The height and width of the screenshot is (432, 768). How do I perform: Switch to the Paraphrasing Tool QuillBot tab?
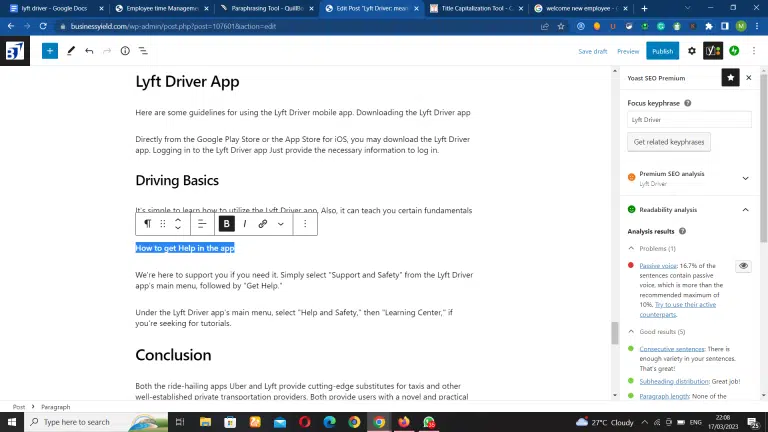click(x=265, y=8)
